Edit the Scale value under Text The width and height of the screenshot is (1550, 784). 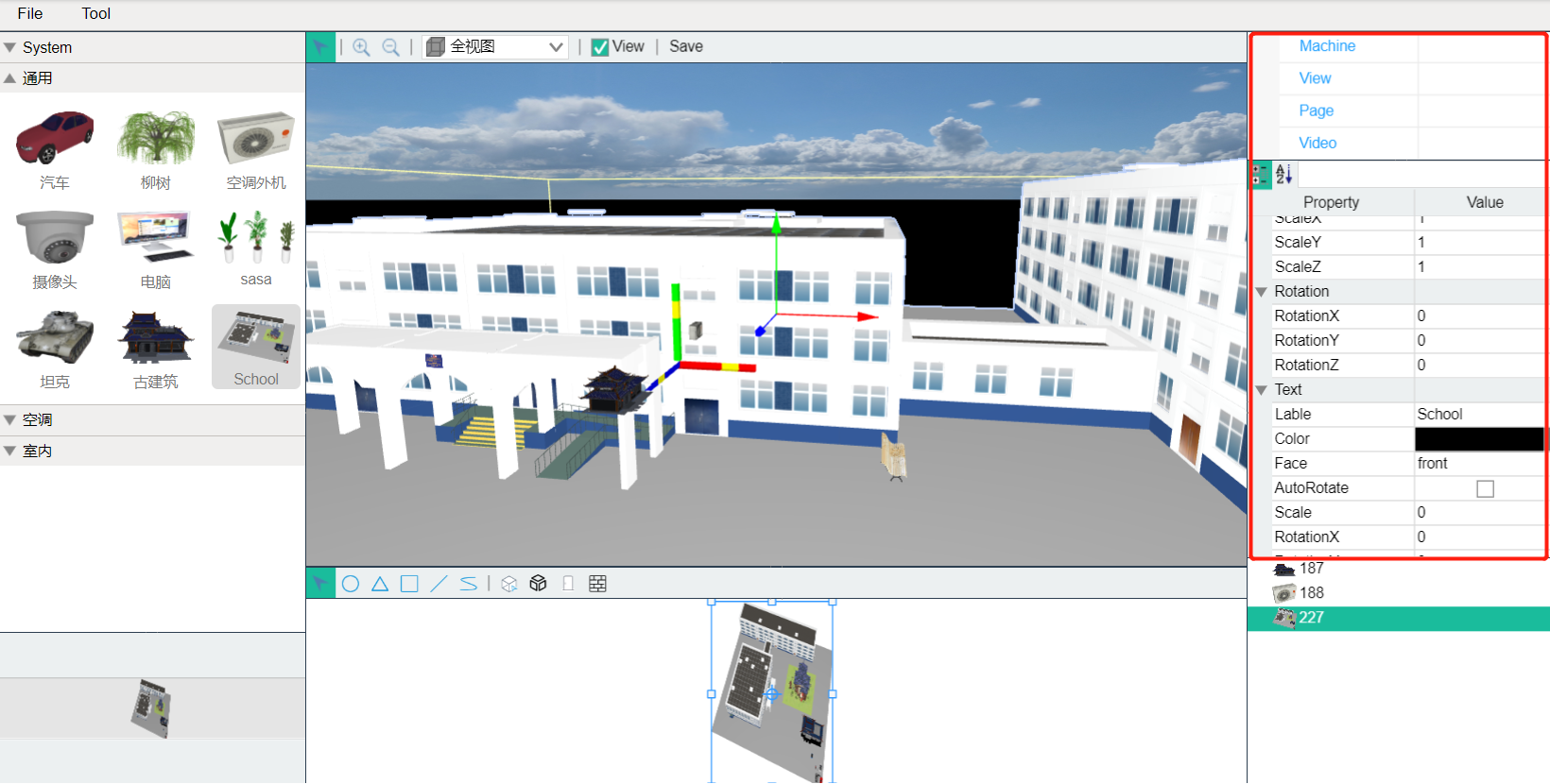(1479, 513)
